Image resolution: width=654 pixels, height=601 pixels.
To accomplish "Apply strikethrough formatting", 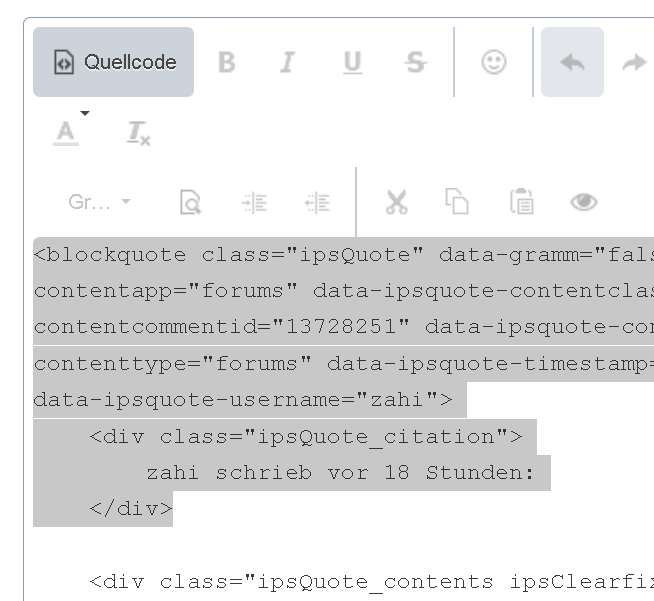I will coord(415,62).
